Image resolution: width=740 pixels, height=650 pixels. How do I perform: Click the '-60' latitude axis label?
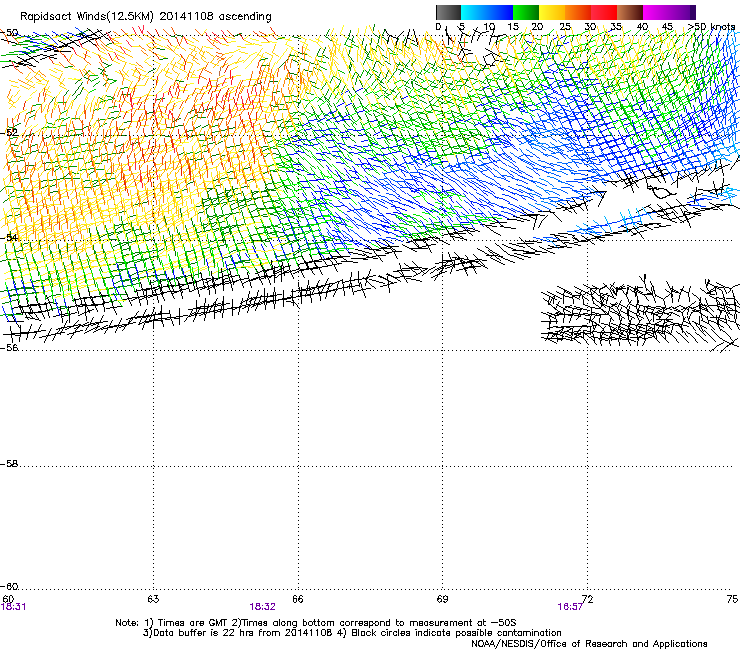pos(9,587)
